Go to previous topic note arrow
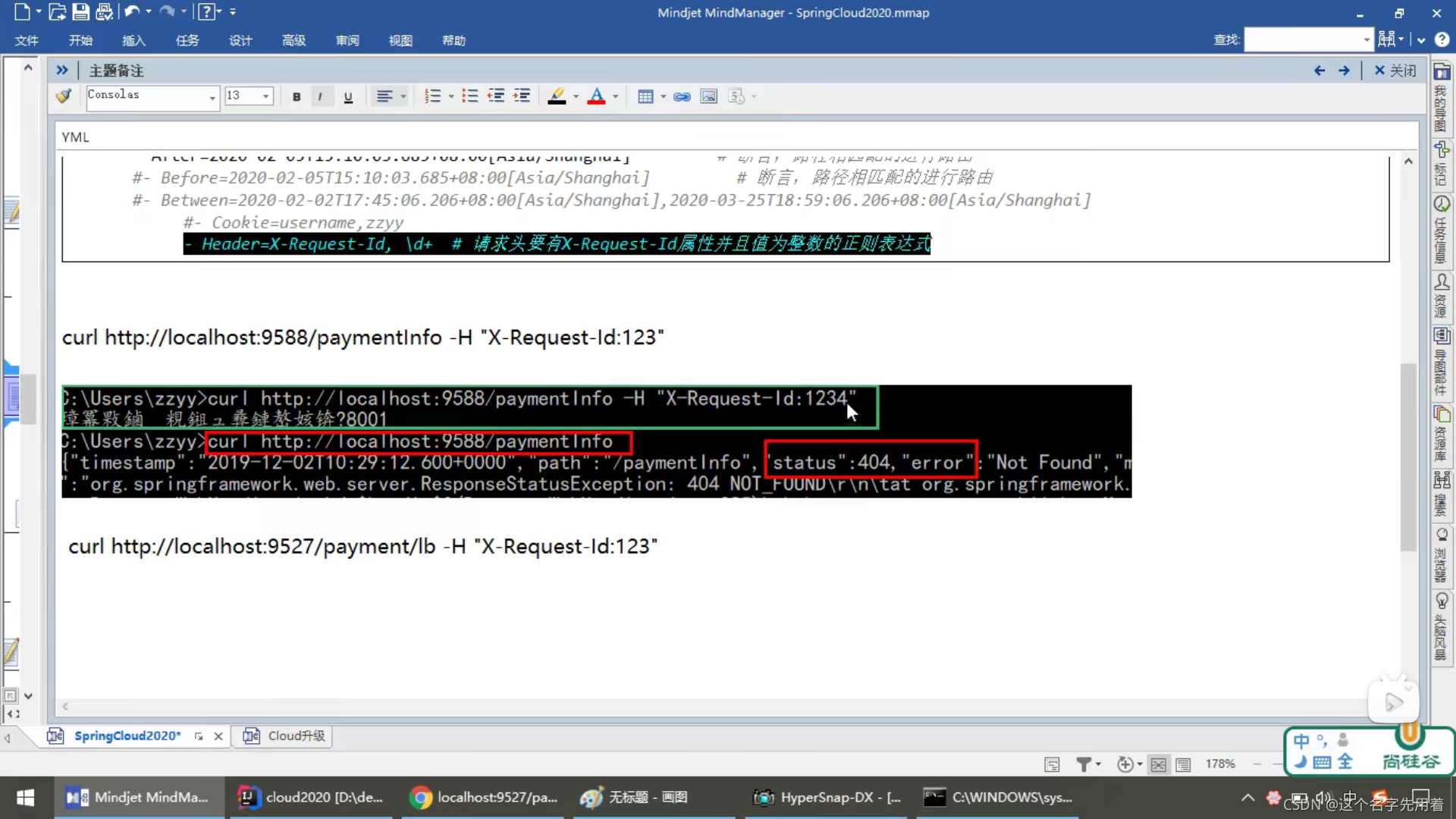 coord(1319,71)
